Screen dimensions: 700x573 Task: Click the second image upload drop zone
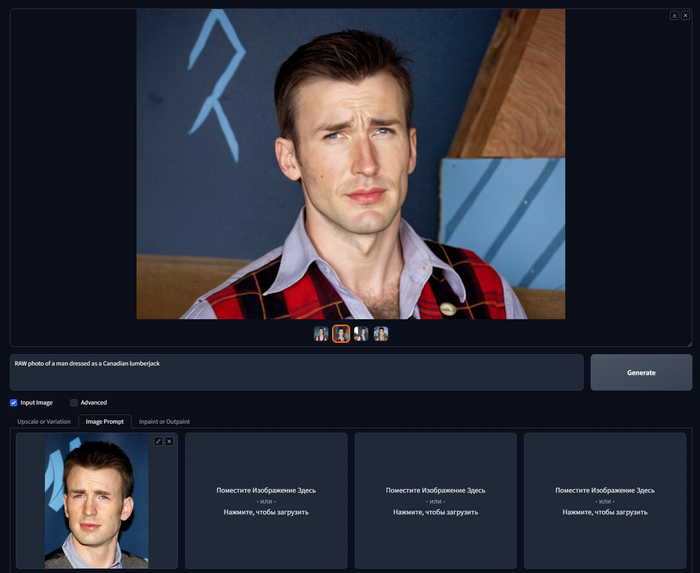[x=266, y=501]
